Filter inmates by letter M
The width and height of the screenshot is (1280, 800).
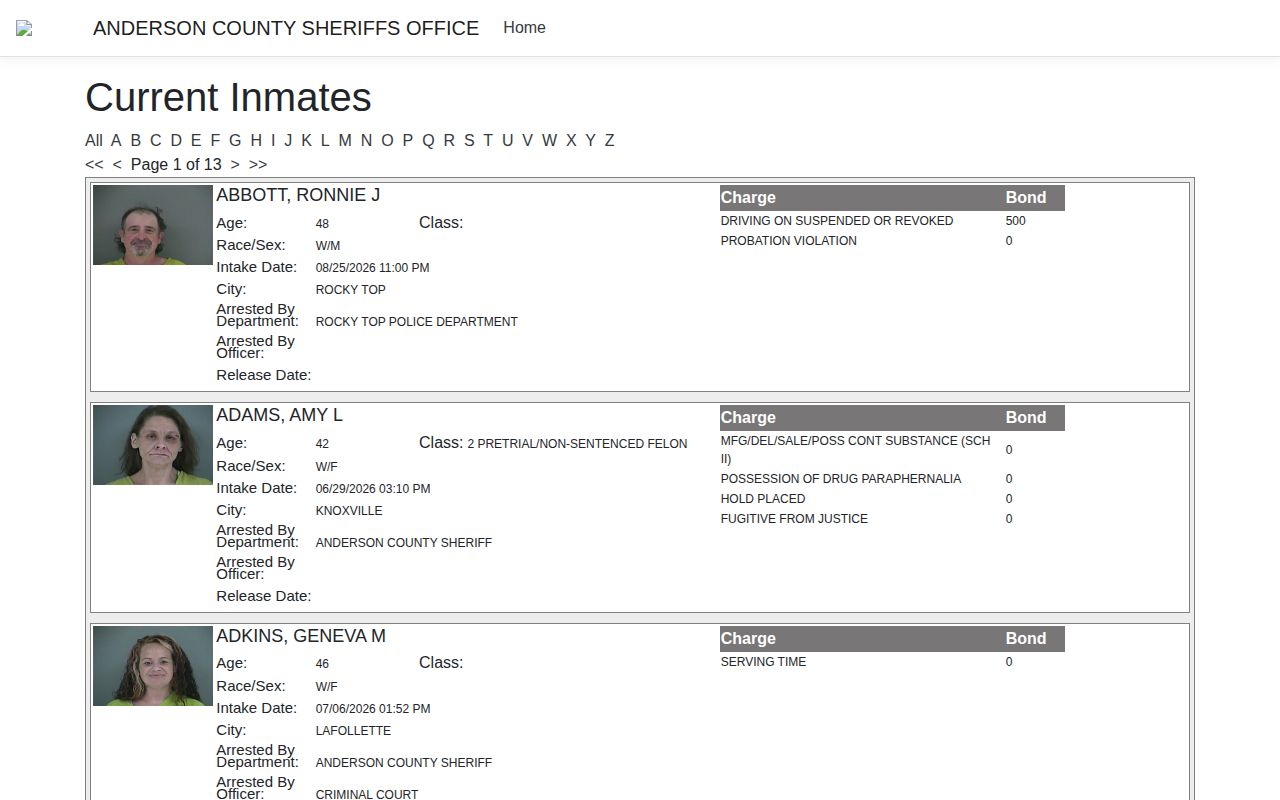coord(345,140)
